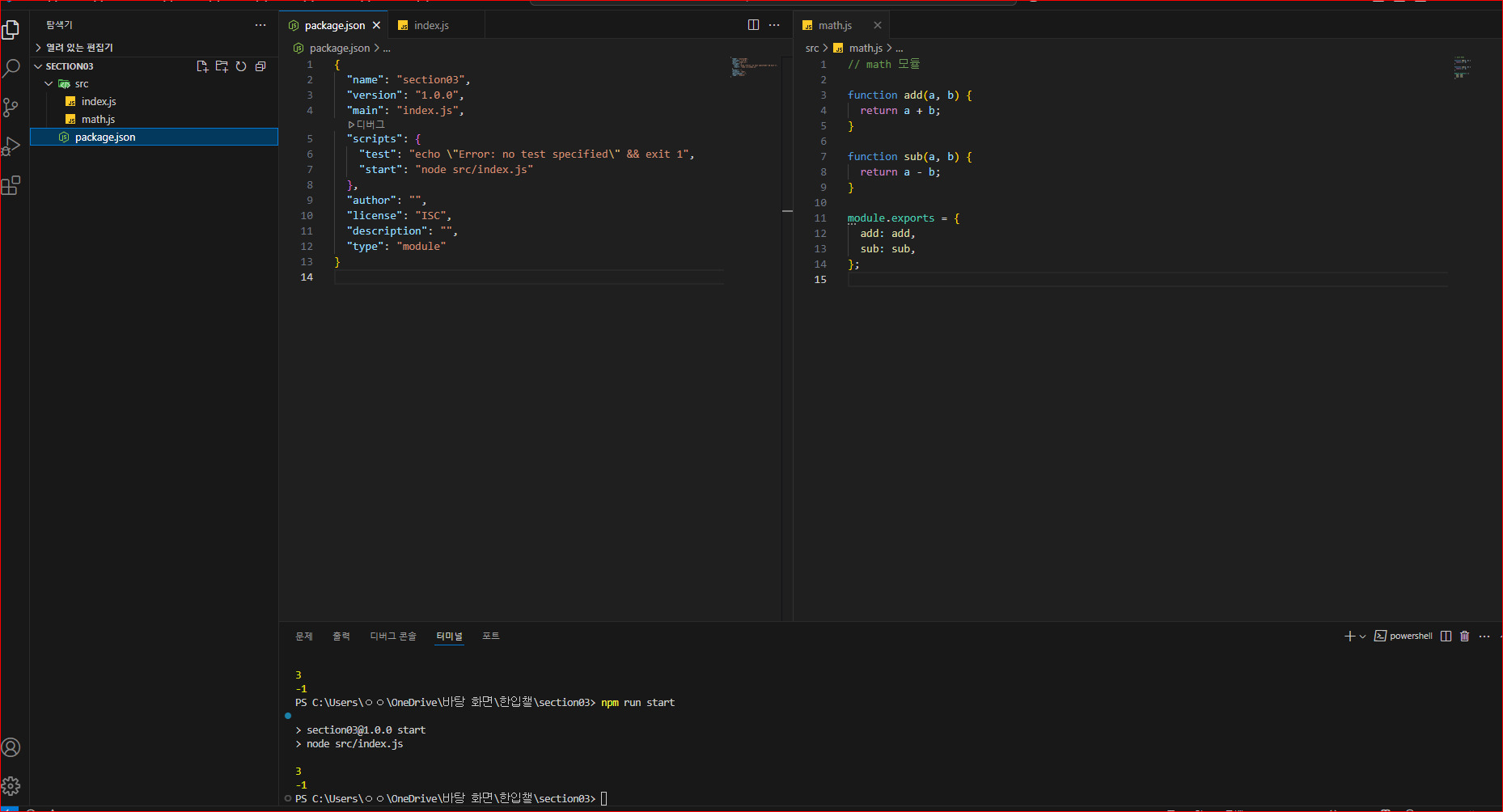Switch to the index.js editor tab
The image size is (1503, 812).
(431, 25)
